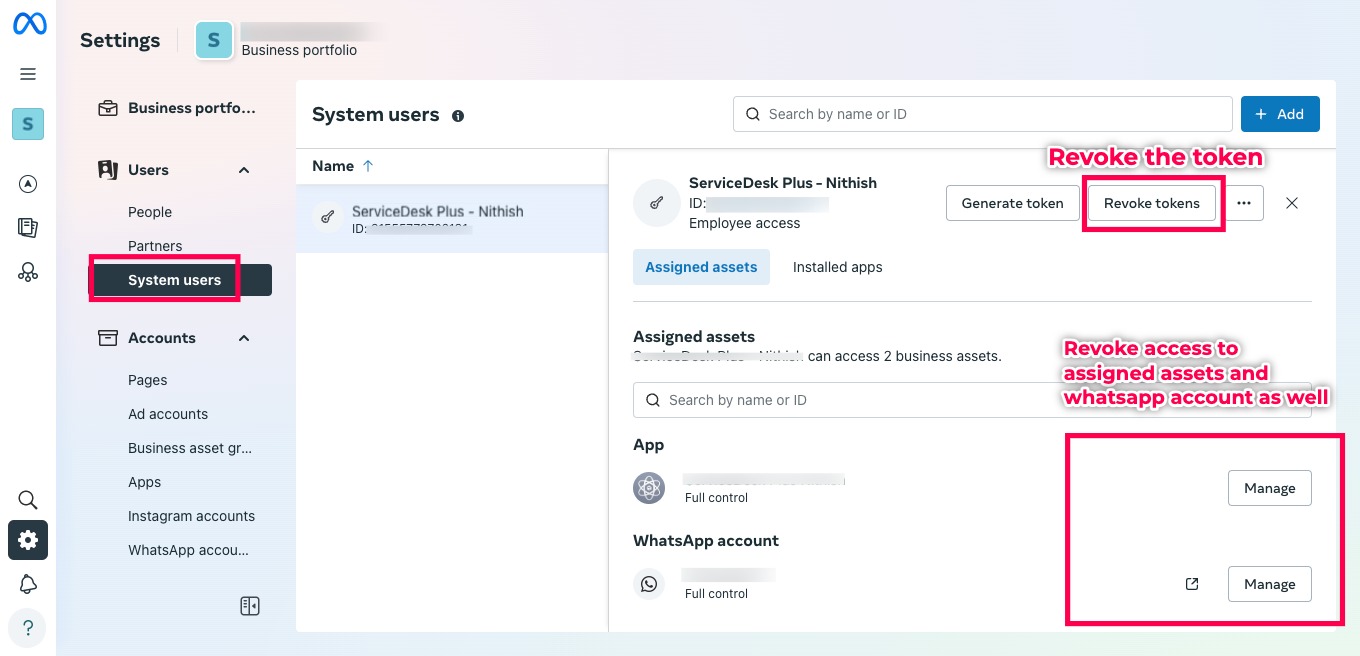Screen dimensions: 1360x656
Task: Open the Business portfolio settings item
Action: pos(180,108)
